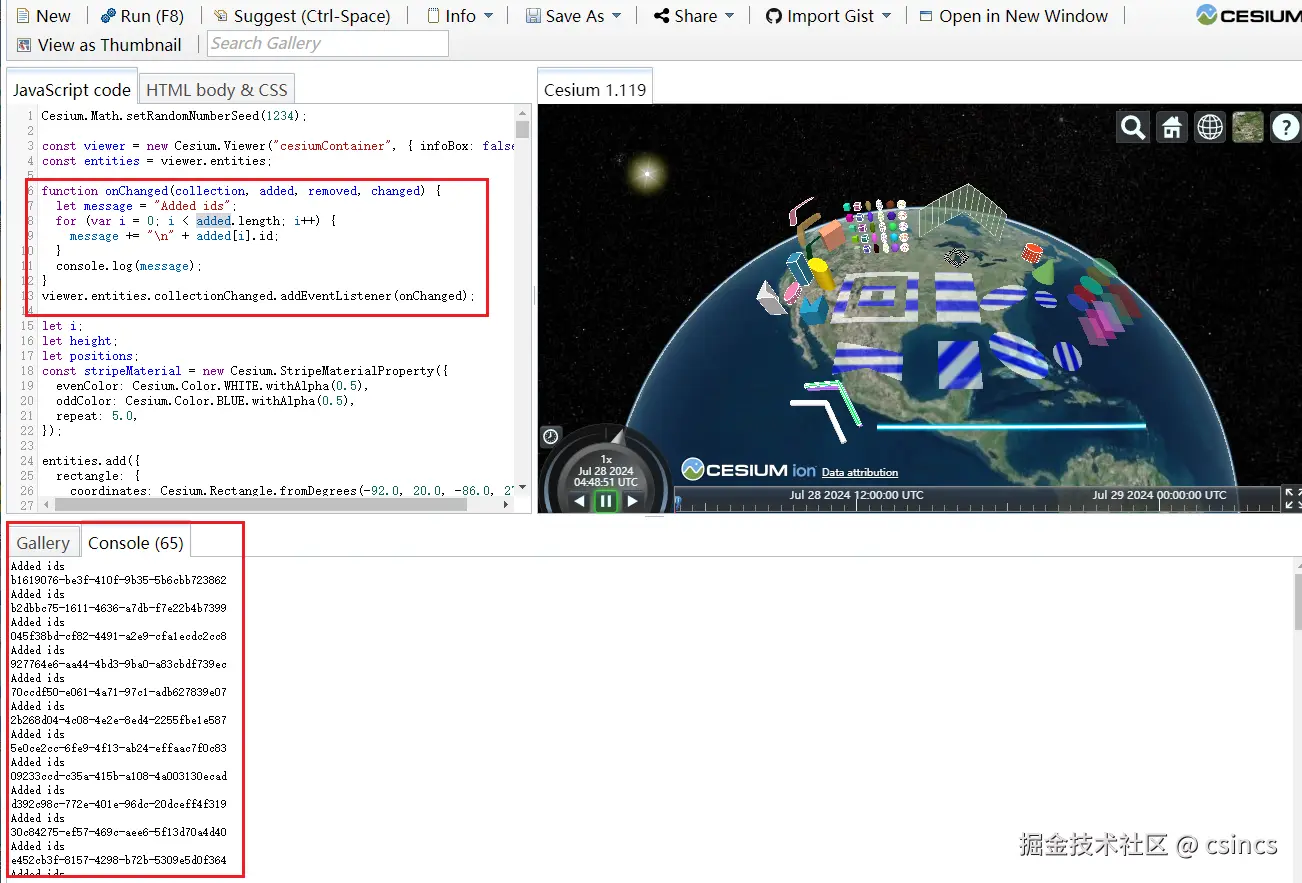Switch to the JavaScript code tab
The height and width of the screenshot is (883, 1302).
tap(71, 89)
